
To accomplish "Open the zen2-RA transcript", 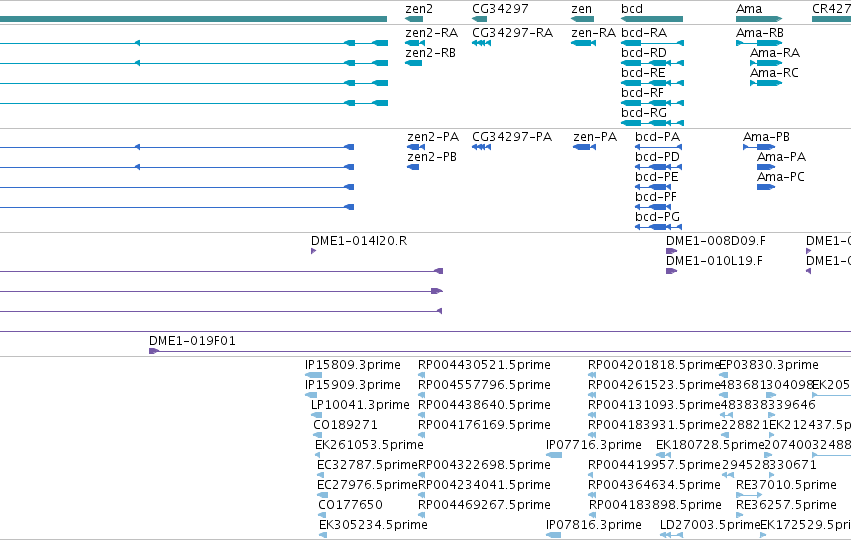I will pos(431,33).
